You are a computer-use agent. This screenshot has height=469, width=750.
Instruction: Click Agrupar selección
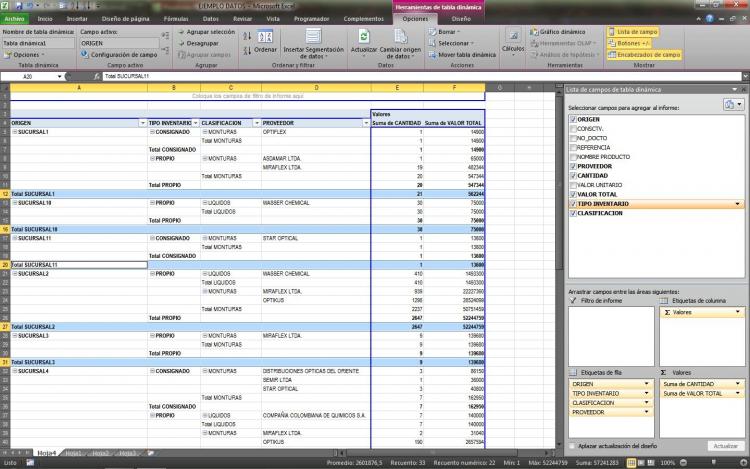207,32
